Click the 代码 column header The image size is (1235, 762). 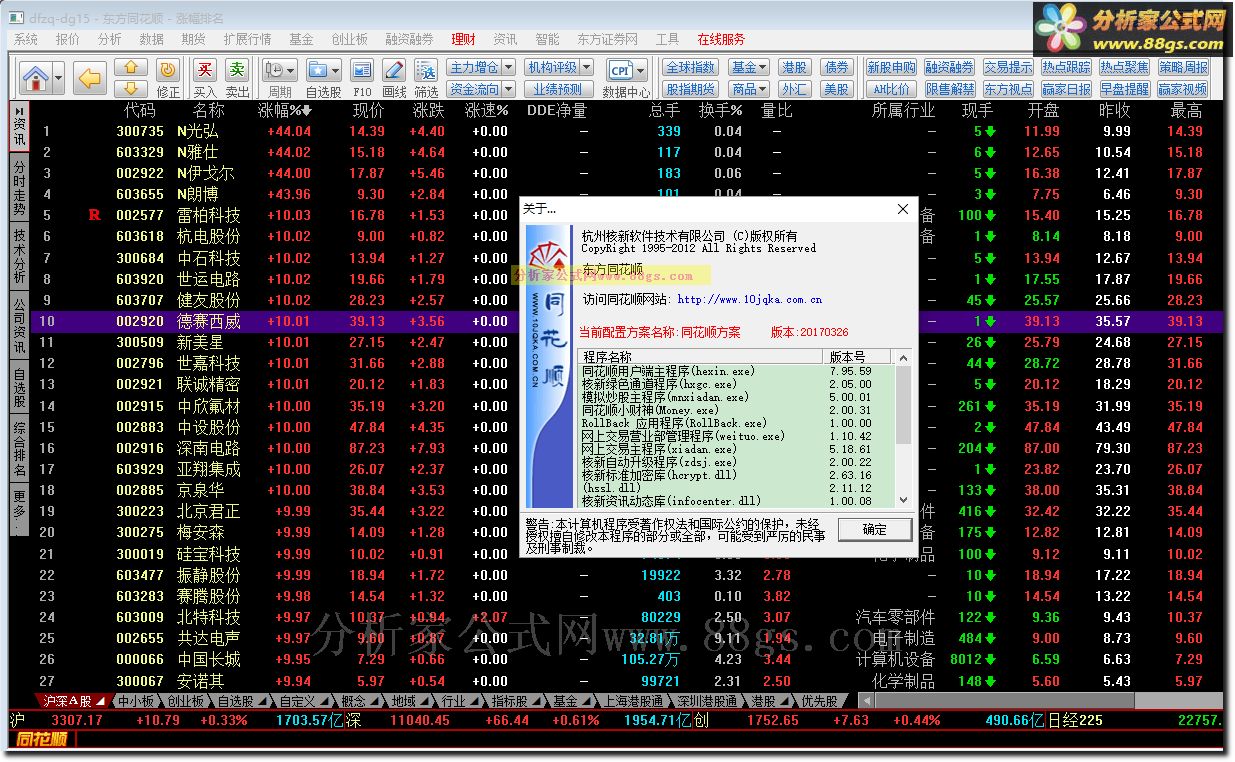[x=139, y=111]
